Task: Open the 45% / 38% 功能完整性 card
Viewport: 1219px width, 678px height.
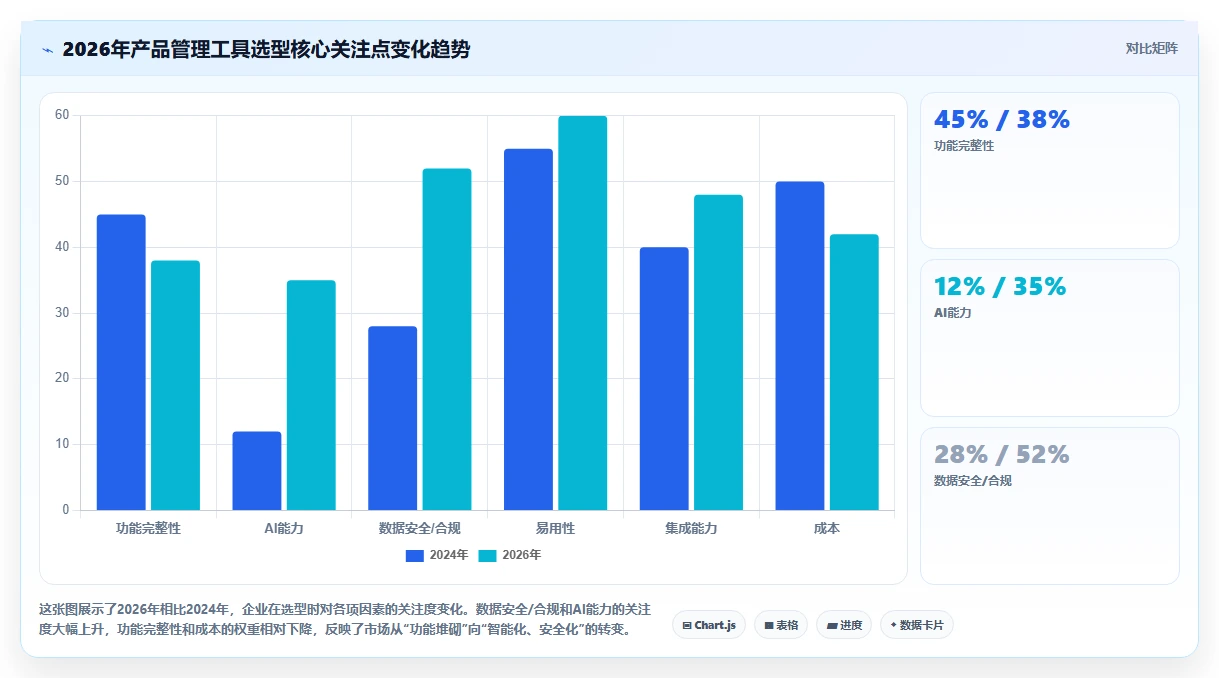Action: tap(1050, 170)
